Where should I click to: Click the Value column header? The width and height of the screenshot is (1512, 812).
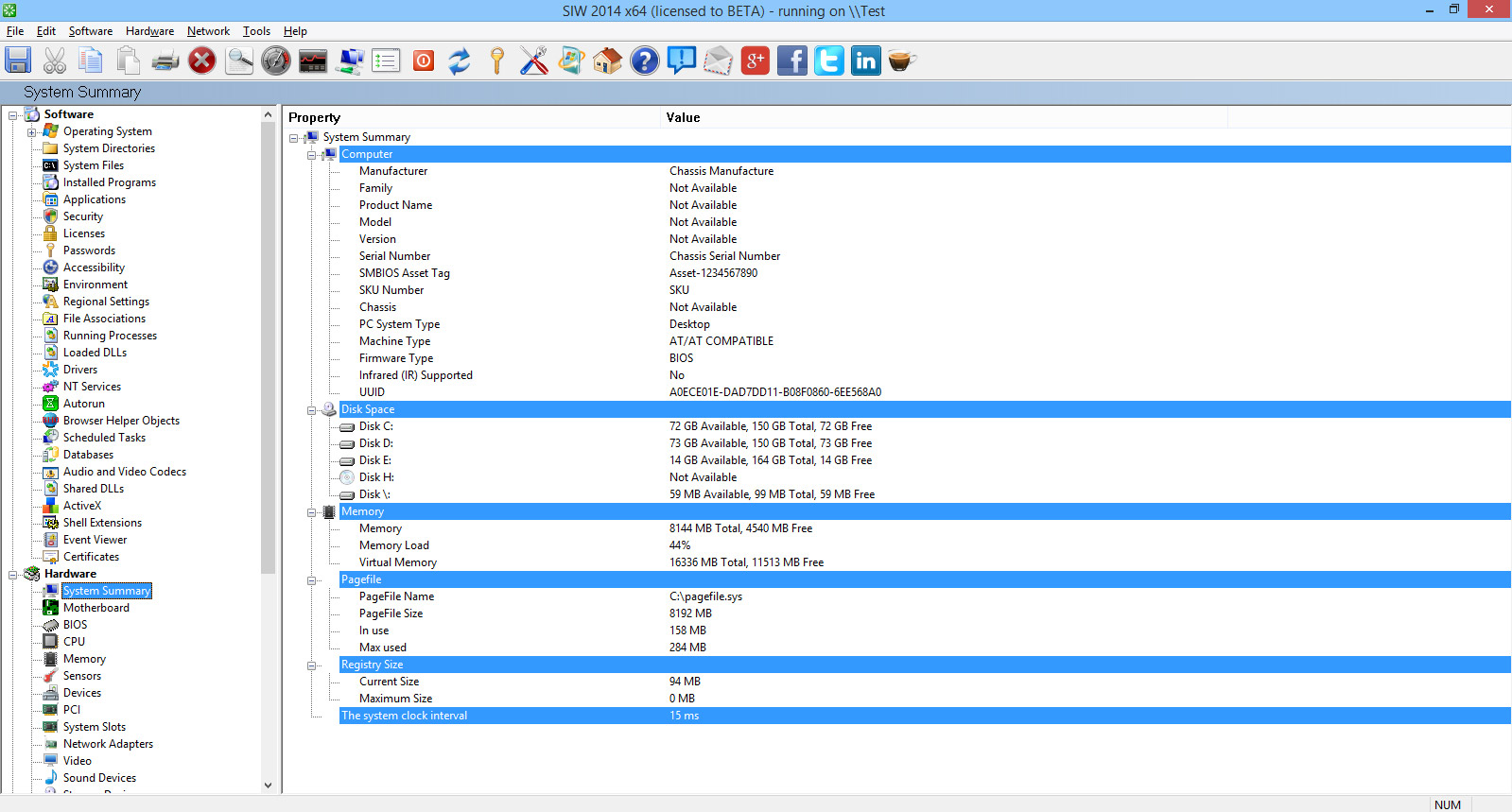coord(944,117)
